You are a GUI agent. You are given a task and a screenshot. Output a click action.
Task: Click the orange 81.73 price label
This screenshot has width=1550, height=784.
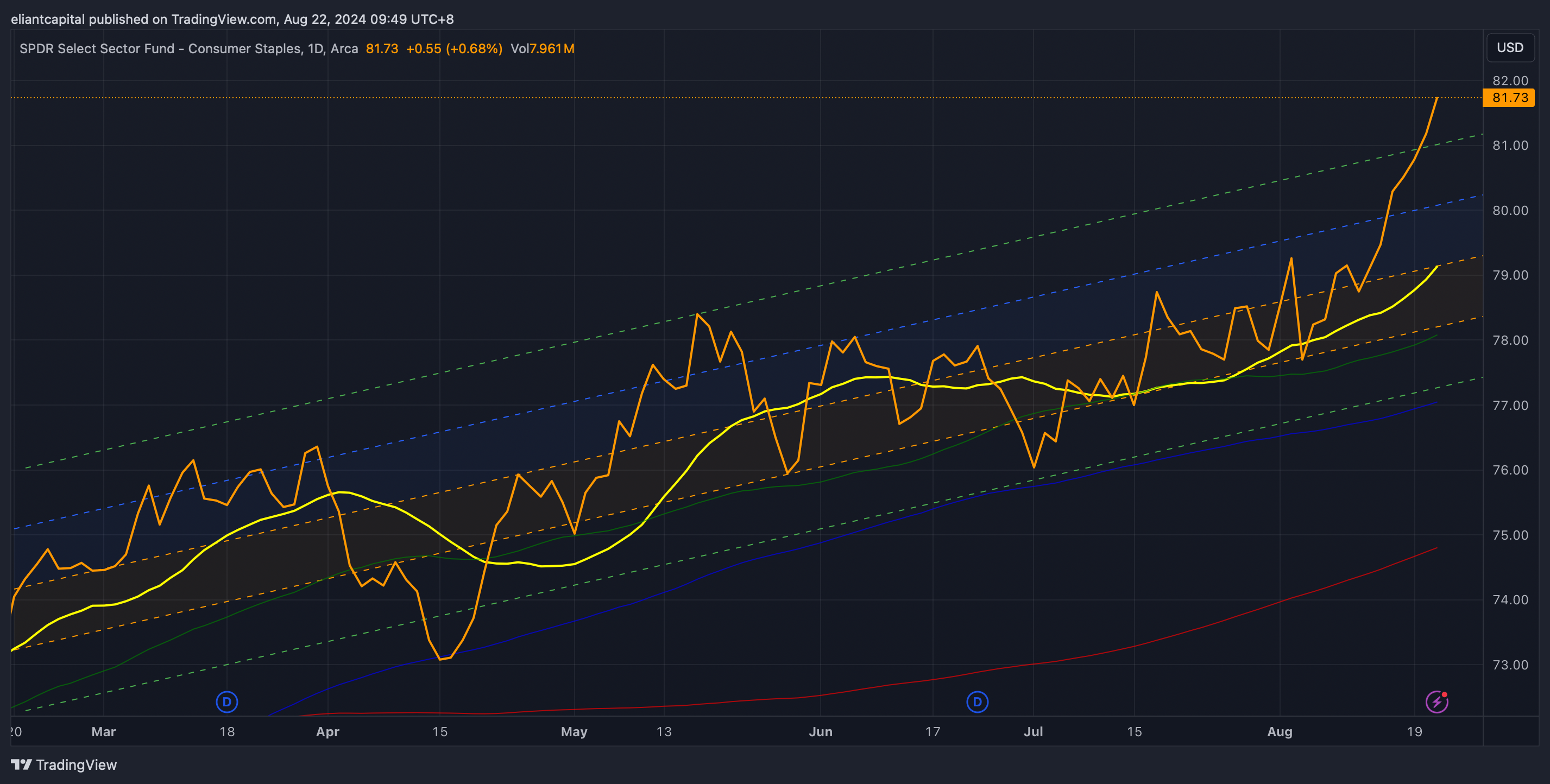click(1509, 98)
